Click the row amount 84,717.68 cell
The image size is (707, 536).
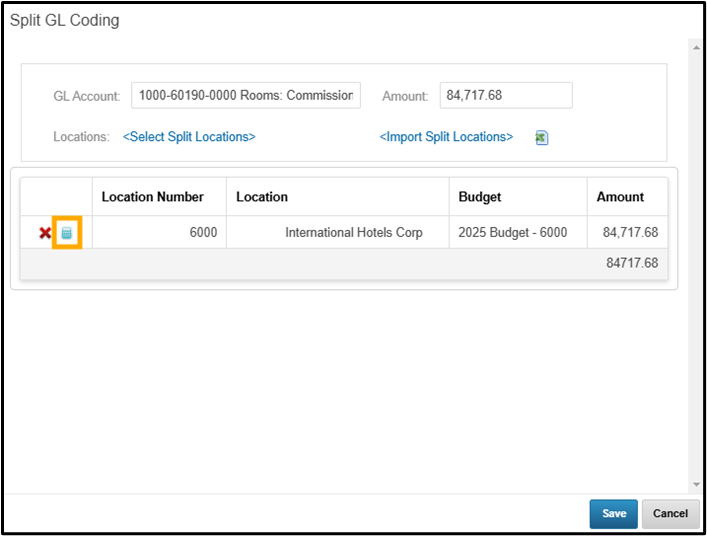[x=630, y=233]
